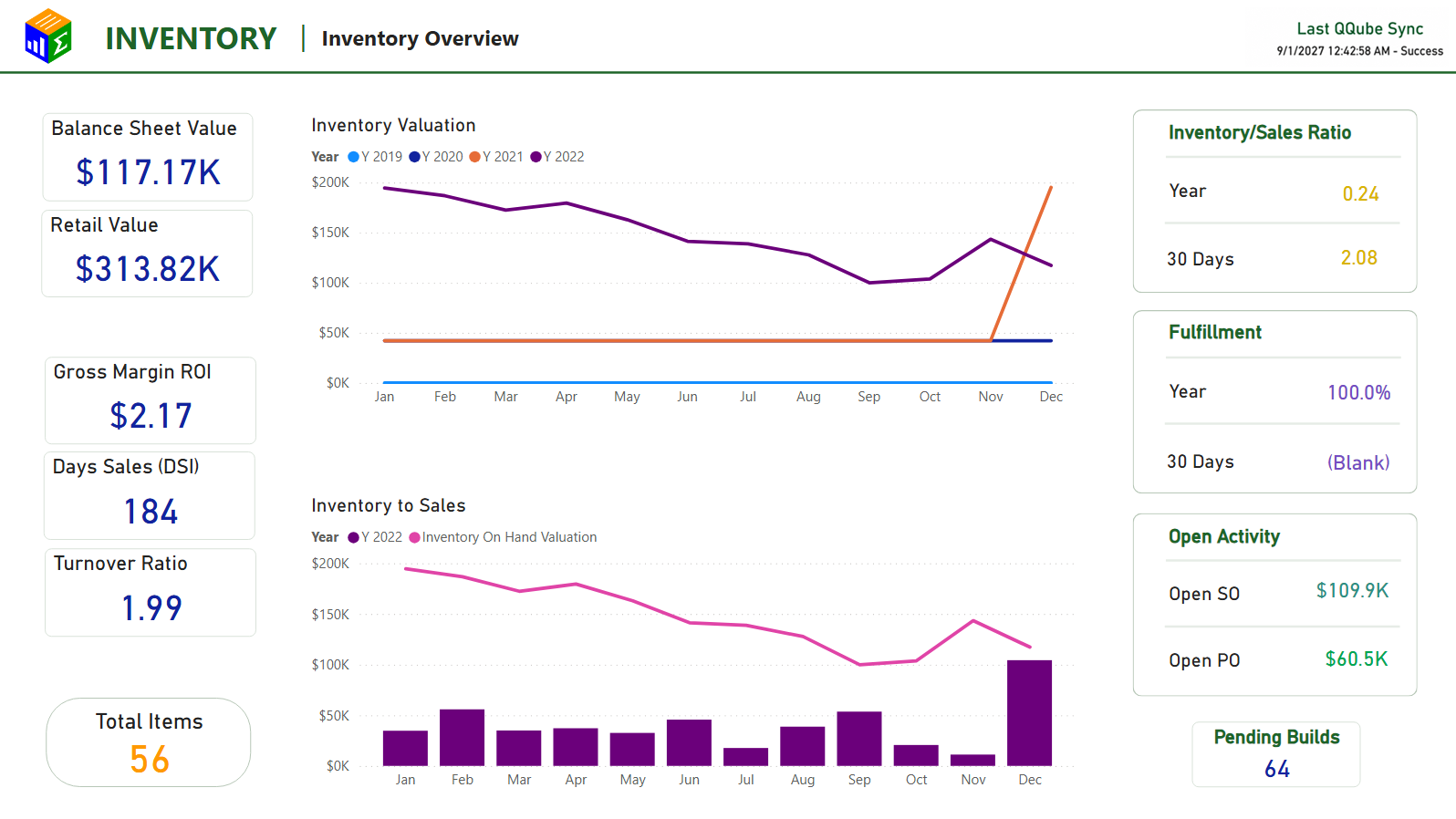Click the Sep bar in Inventory to Sales
1456x819 pixels.
pos(859,739)
